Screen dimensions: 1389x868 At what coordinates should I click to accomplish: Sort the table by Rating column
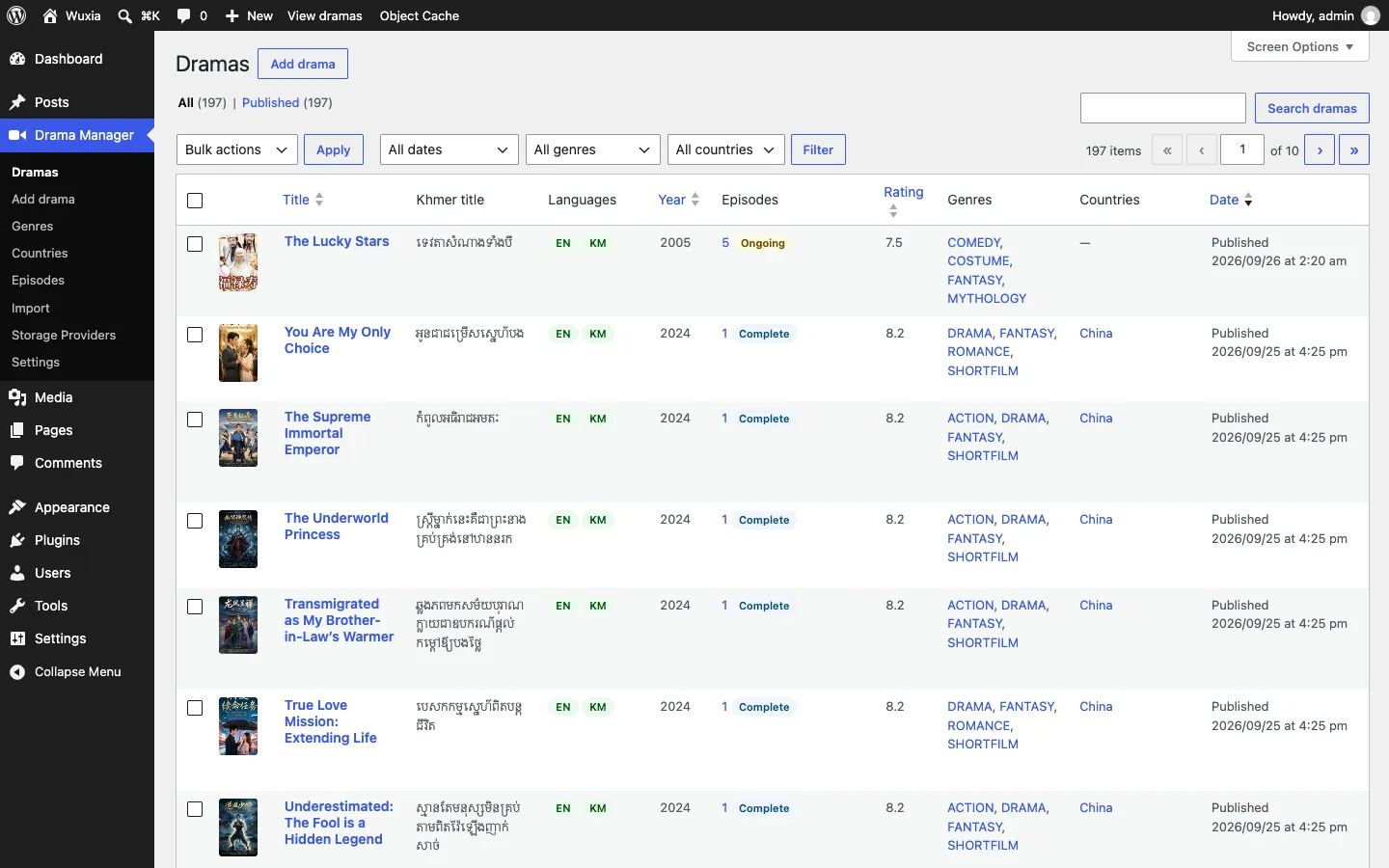pyautogui.click(x=904, y=200)
